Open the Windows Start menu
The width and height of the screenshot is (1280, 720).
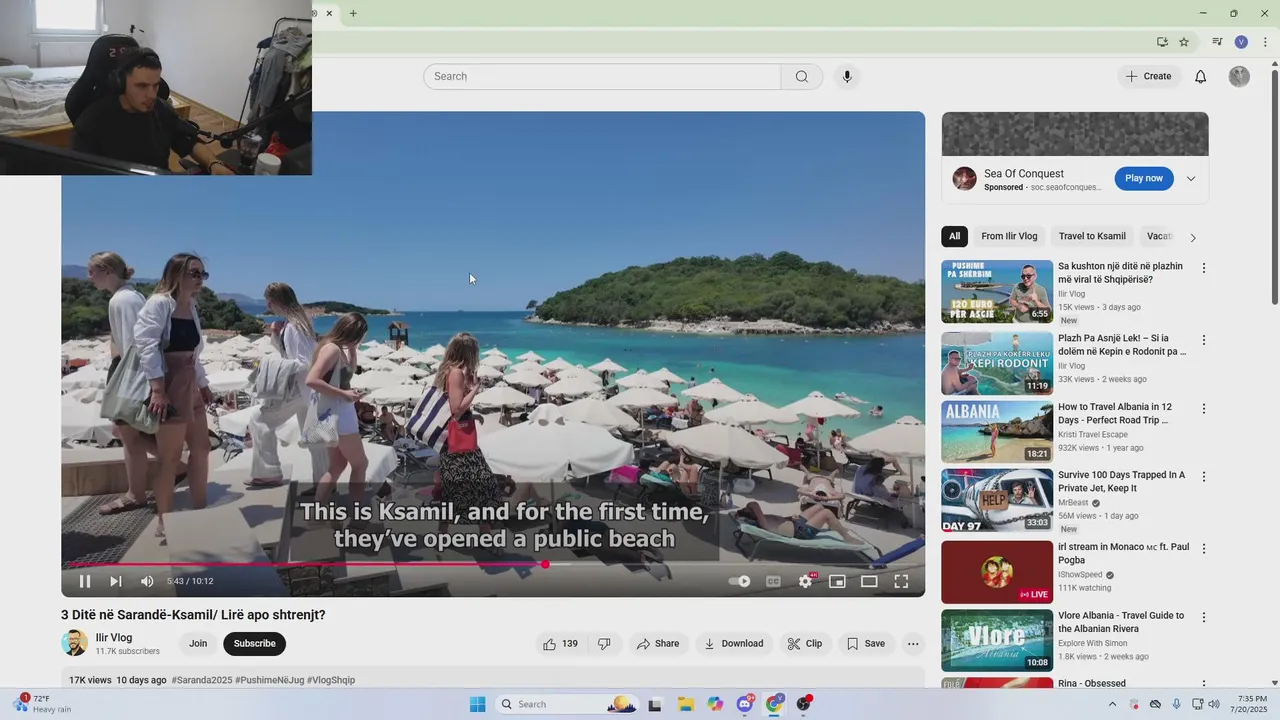[x=477, y=704]
